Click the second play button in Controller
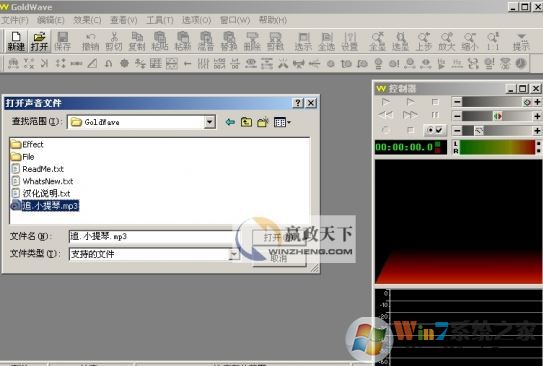The width and height of the screenshot is (543, 366). [x=410, y=102]
